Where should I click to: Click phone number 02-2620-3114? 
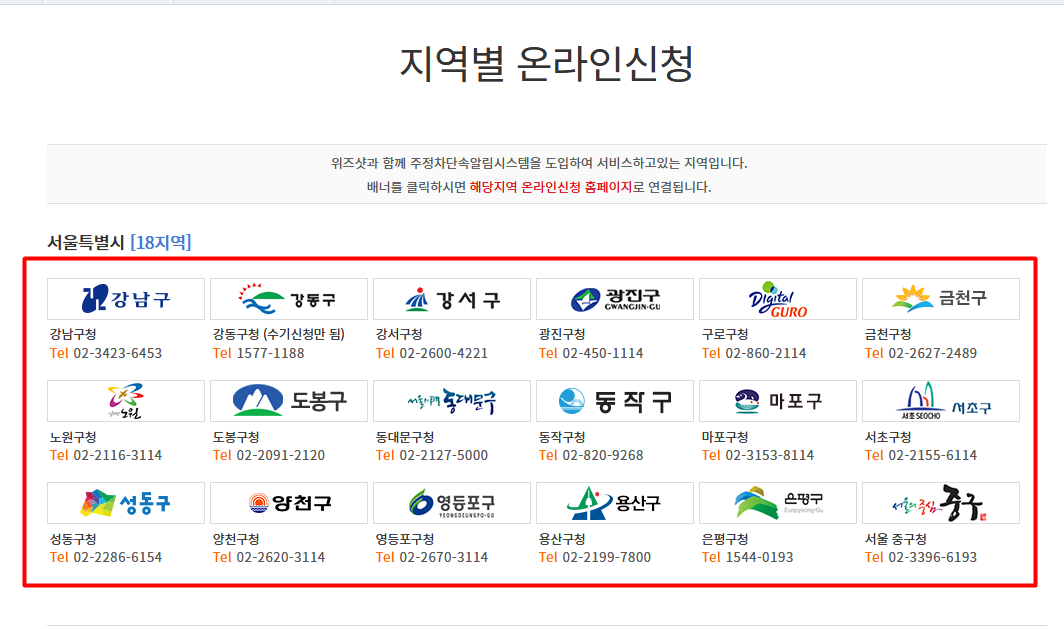pos(280,557)
